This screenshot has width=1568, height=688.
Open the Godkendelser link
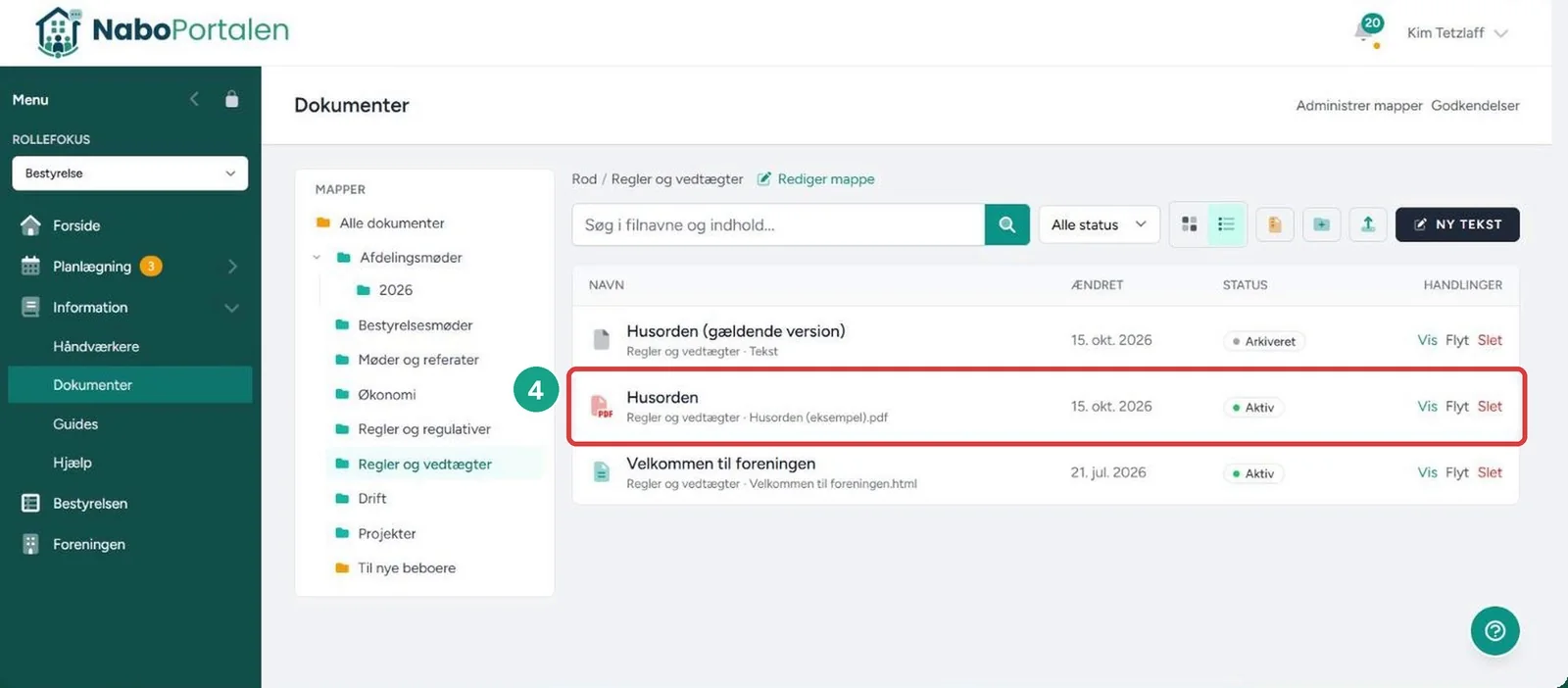click(x=1475, y=106)
